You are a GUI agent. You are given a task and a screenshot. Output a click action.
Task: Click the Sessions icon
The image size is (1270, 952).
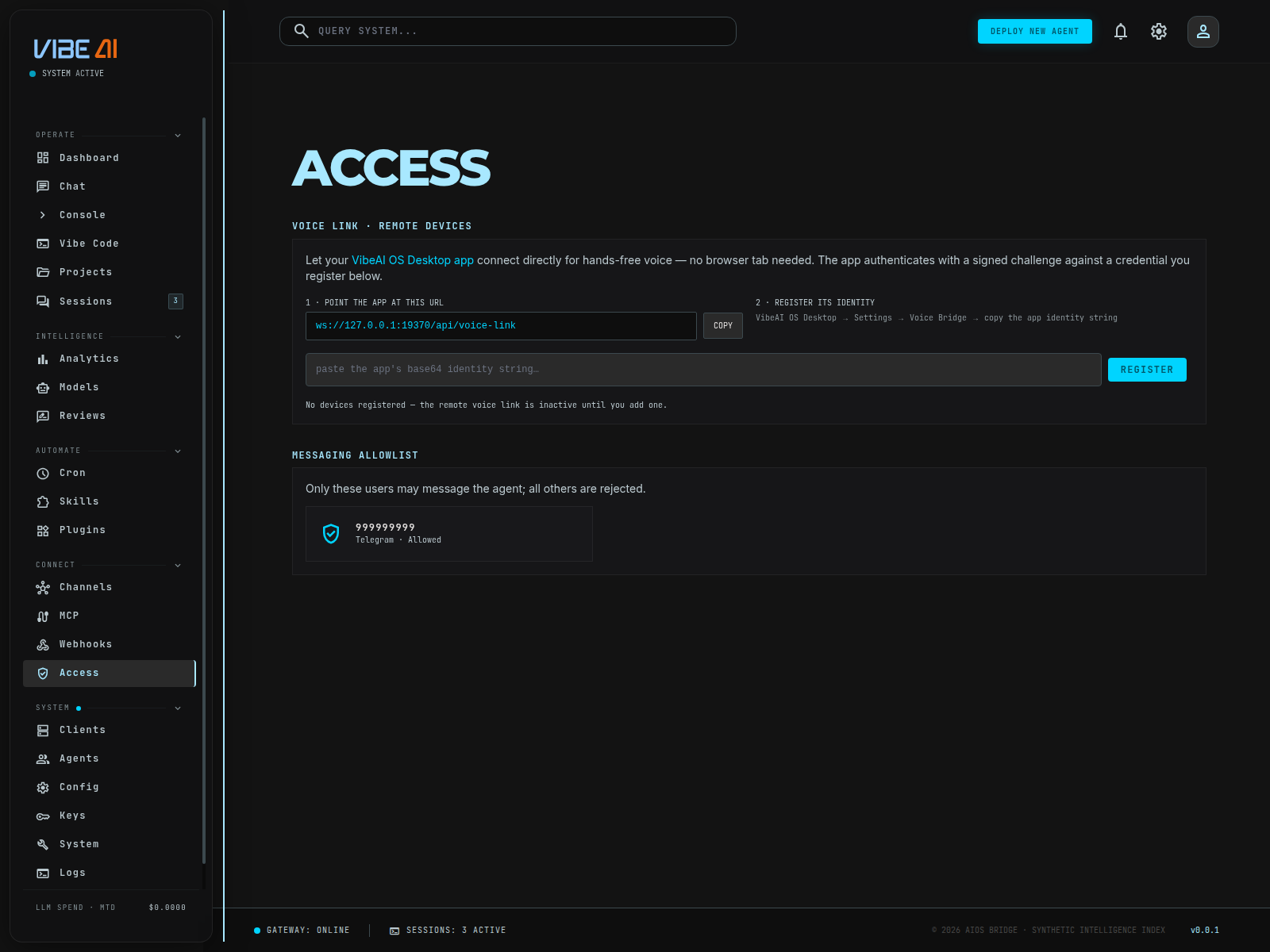click(x=43, y=301)
